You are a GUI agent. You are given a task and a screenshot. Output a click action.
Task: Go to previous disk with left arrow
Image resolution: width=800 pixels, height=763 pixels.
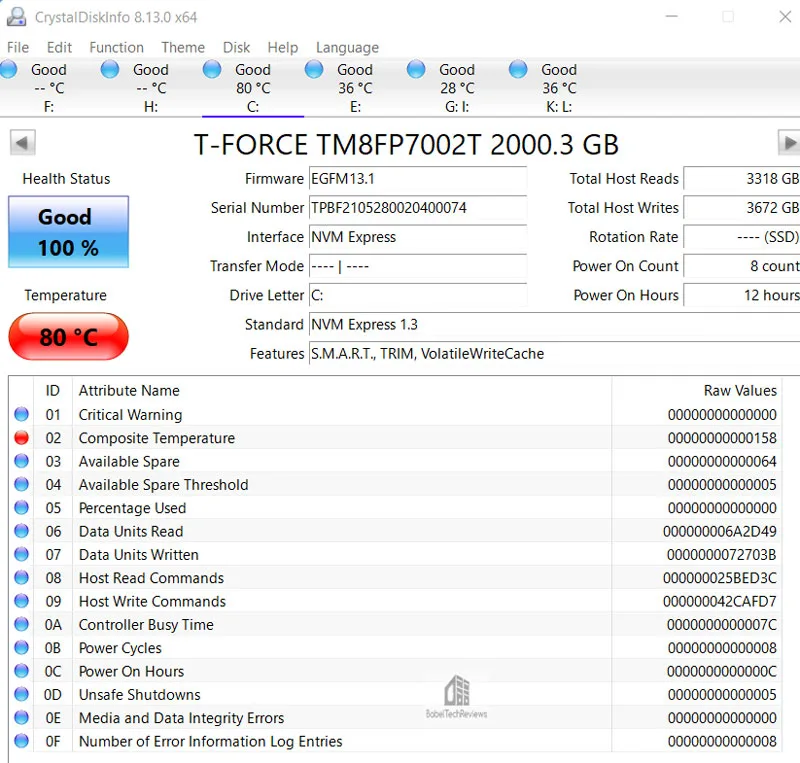pos(22,142)
